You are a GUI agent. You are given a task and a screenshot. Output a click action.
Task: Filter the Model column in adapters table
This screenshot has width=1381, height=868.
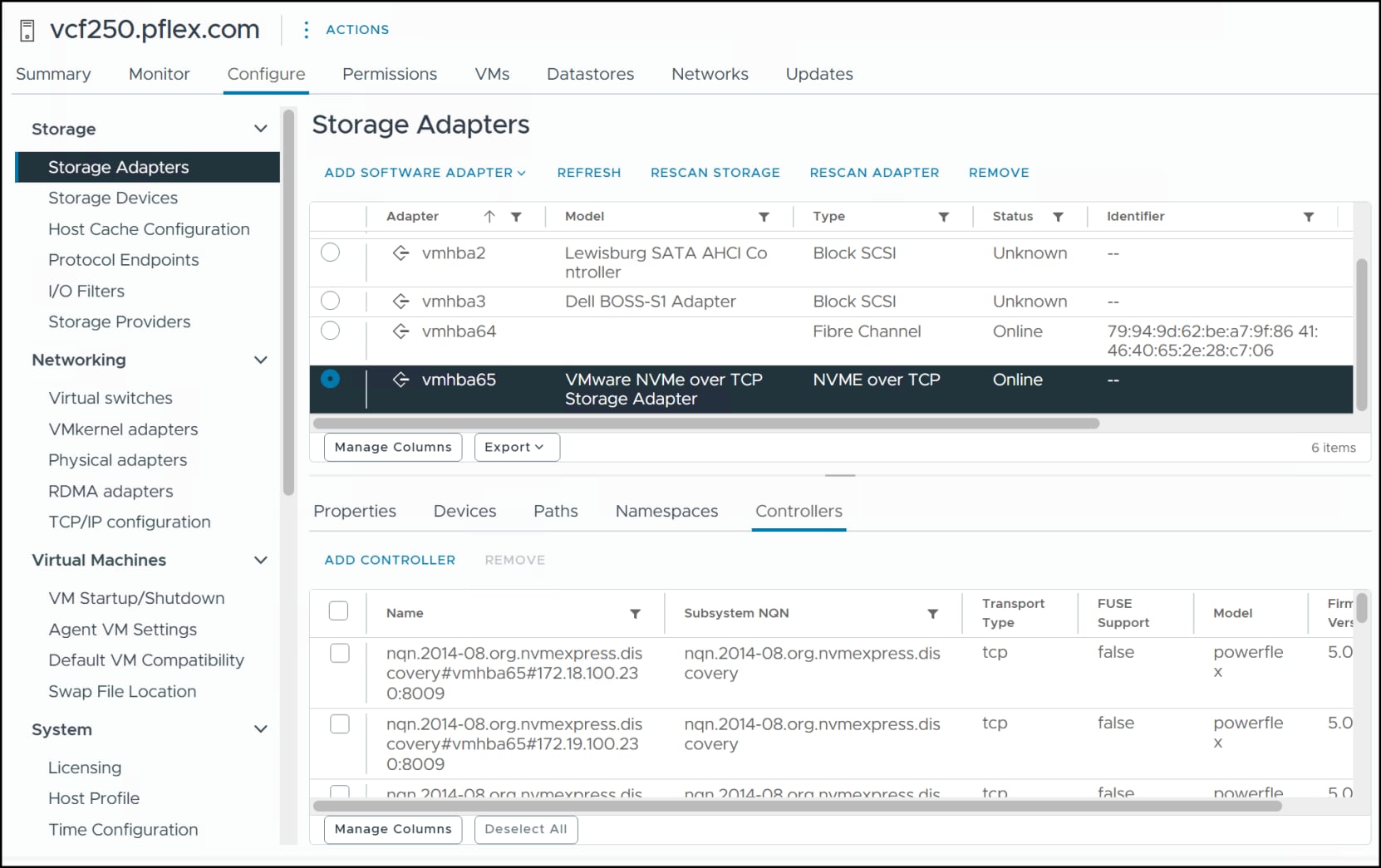point(764,217)
